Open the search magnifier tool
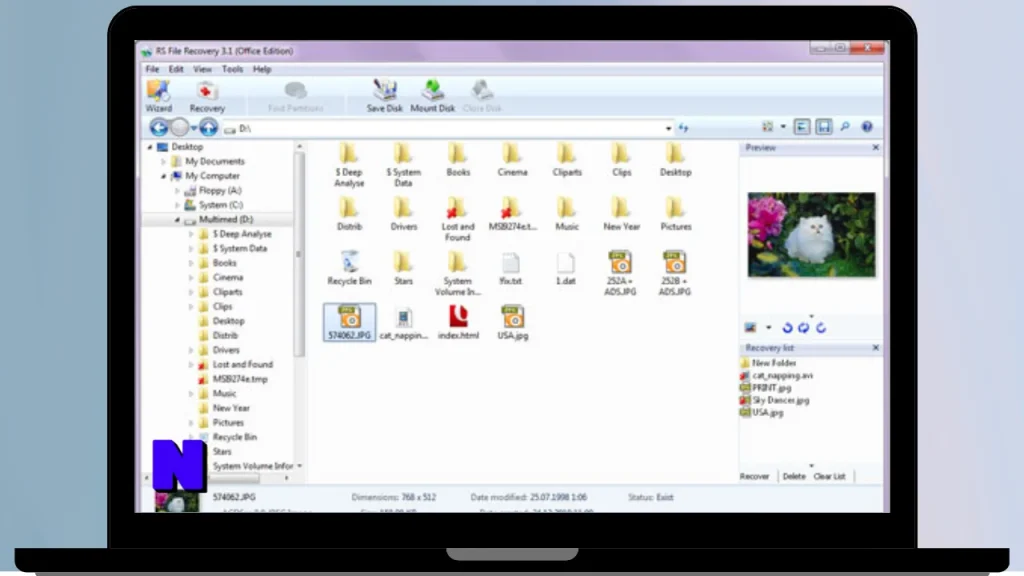This screenshot has width=1024, height=576. [845, 127]
